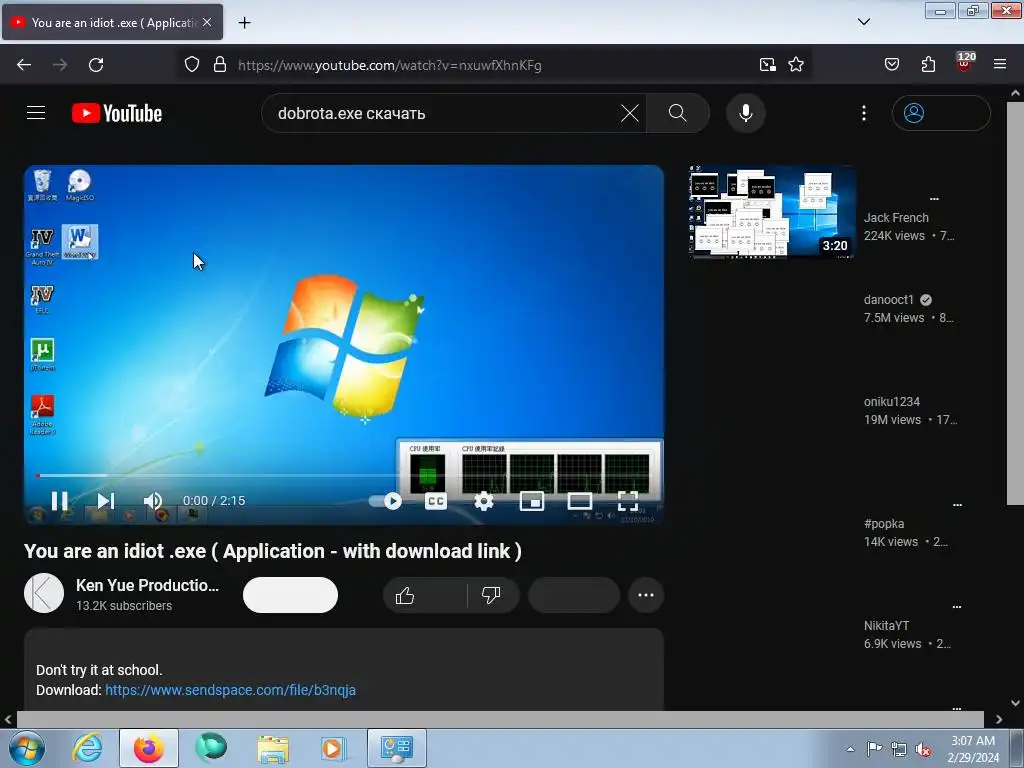Open the Windows Start menu orb
This screenshot has height=768, width=1024.
pos(27,748)
